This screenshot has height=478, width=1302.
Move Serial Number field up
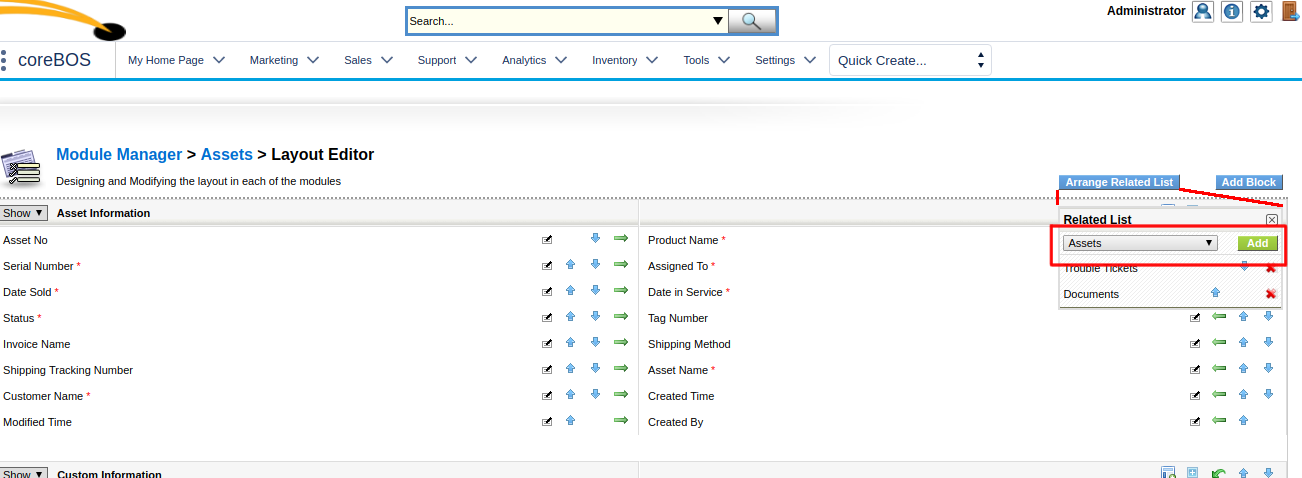570,265
